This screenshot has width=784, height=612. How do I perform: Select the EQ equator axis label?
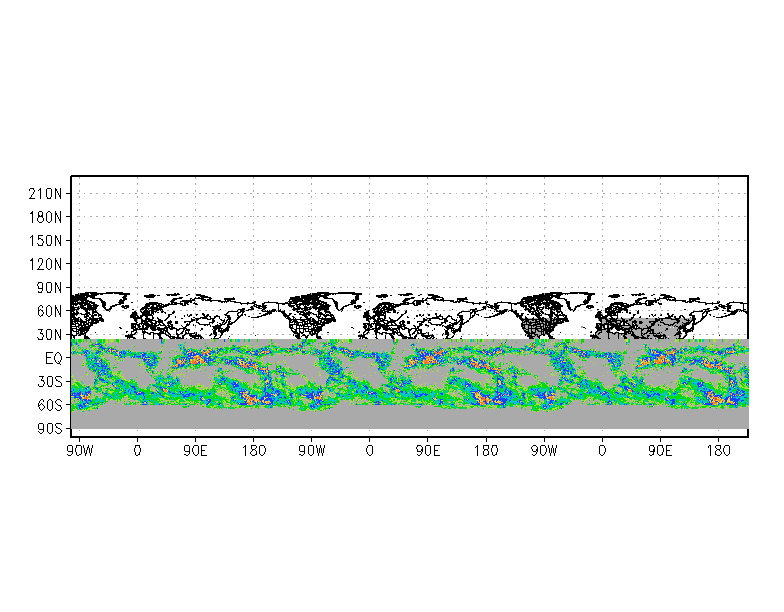click(x=54, y=358)
